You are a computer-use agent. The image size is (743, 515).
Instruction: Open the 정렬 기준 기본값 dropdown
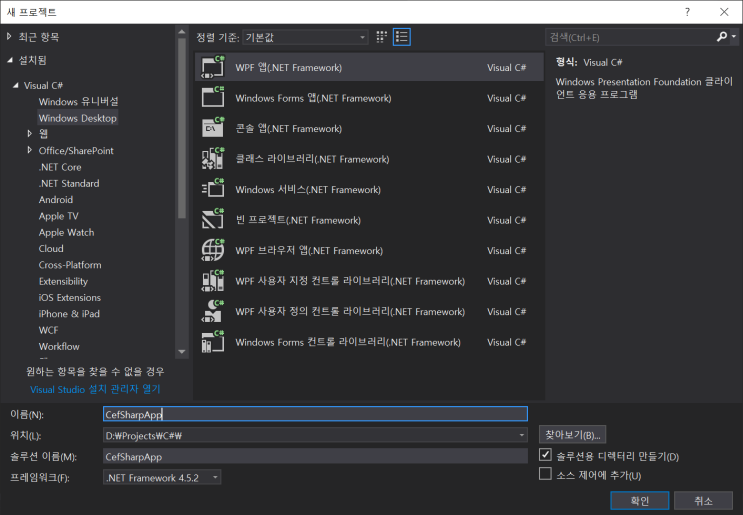tap(306, 37)
